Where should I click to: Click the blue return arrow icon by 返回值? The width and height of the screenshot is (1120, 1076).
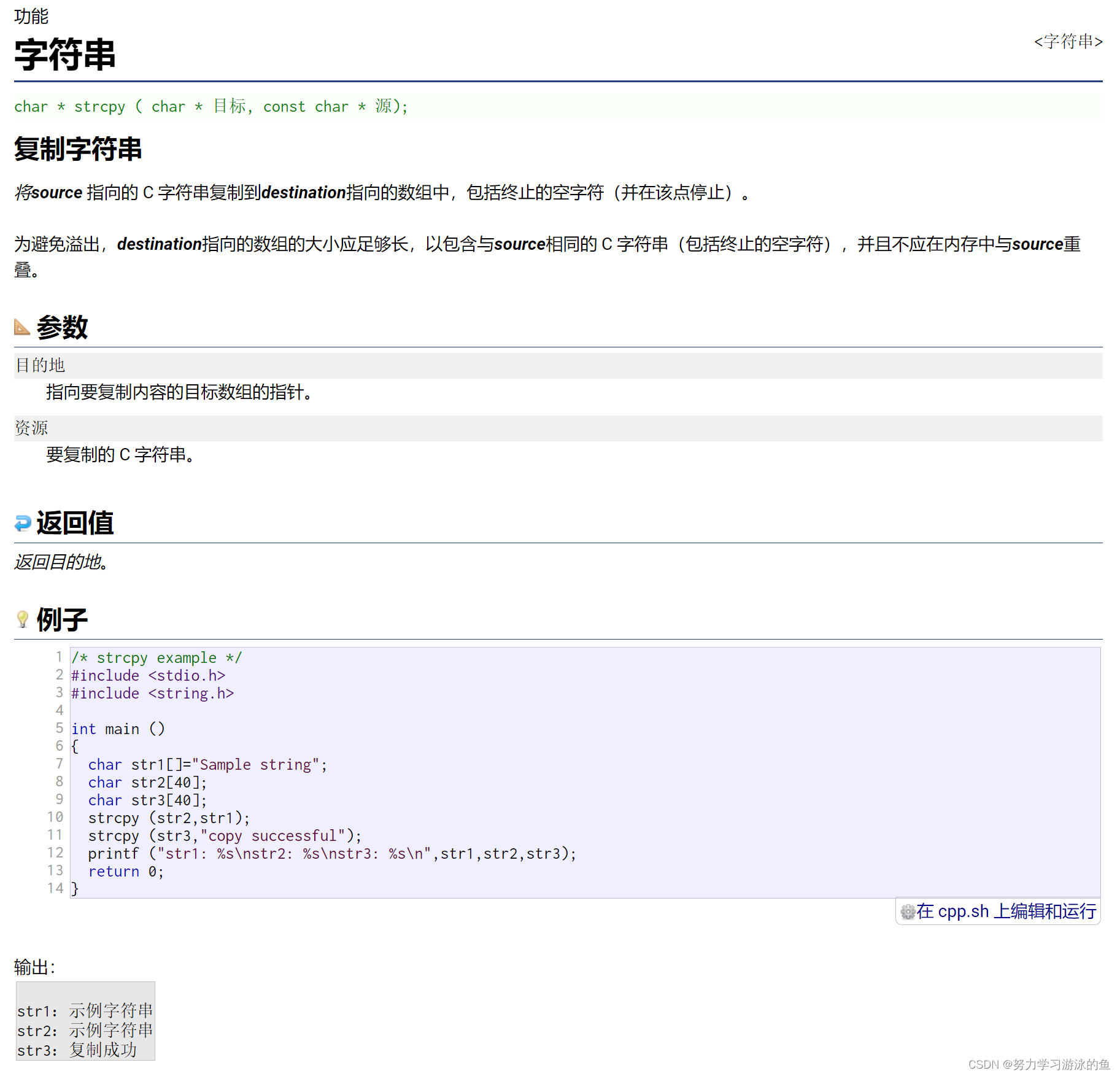[x=23, y=523]
